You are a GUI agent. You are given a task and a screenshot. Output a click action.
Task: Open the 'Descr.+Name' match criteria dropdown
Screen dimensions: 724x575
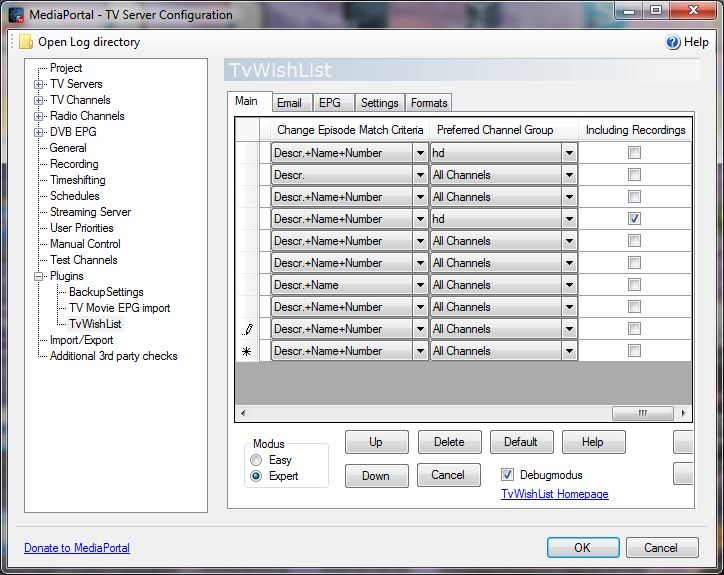[420, 285]
